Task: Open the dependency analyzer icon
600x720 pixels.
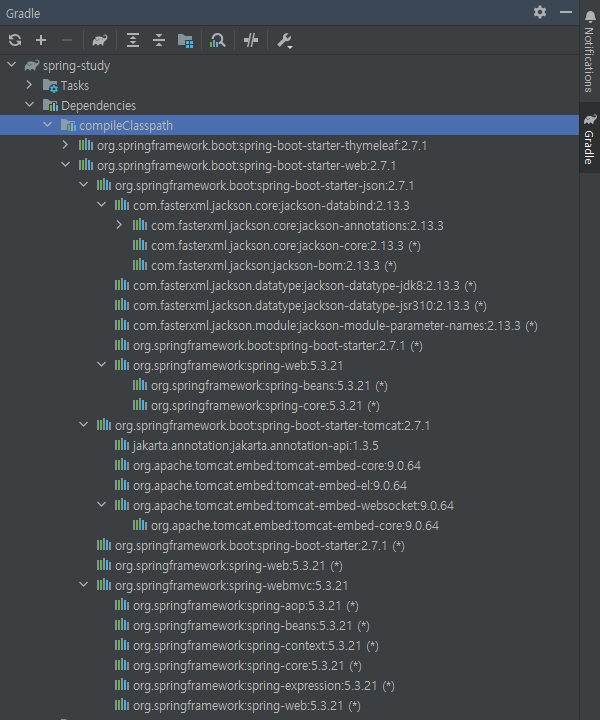Action: (217, 40)
